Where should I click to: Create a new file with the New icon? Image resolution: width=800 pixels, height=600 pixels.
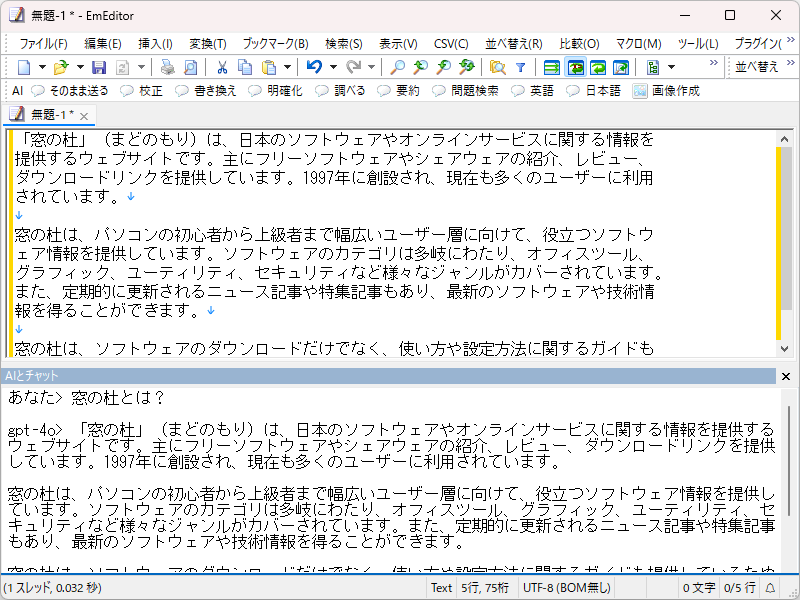click(24, 67)
